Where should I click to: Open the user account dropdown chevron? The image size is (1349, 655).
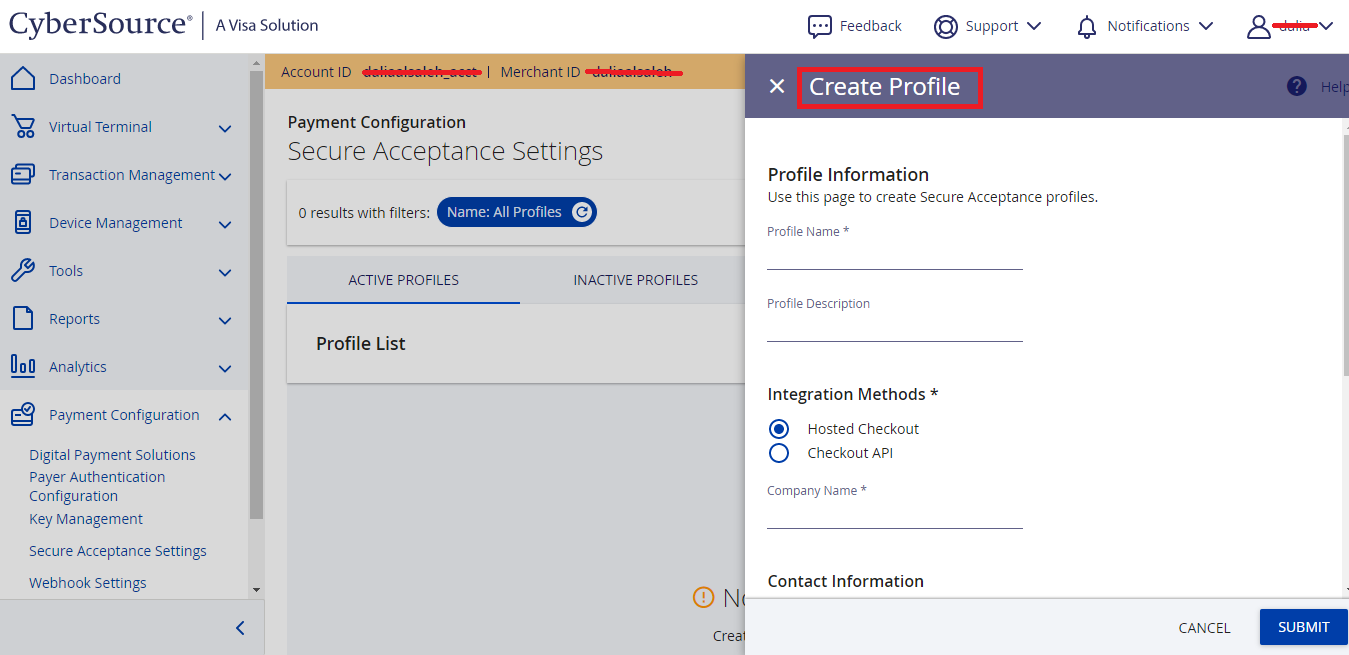click(x=1326, y=26)
